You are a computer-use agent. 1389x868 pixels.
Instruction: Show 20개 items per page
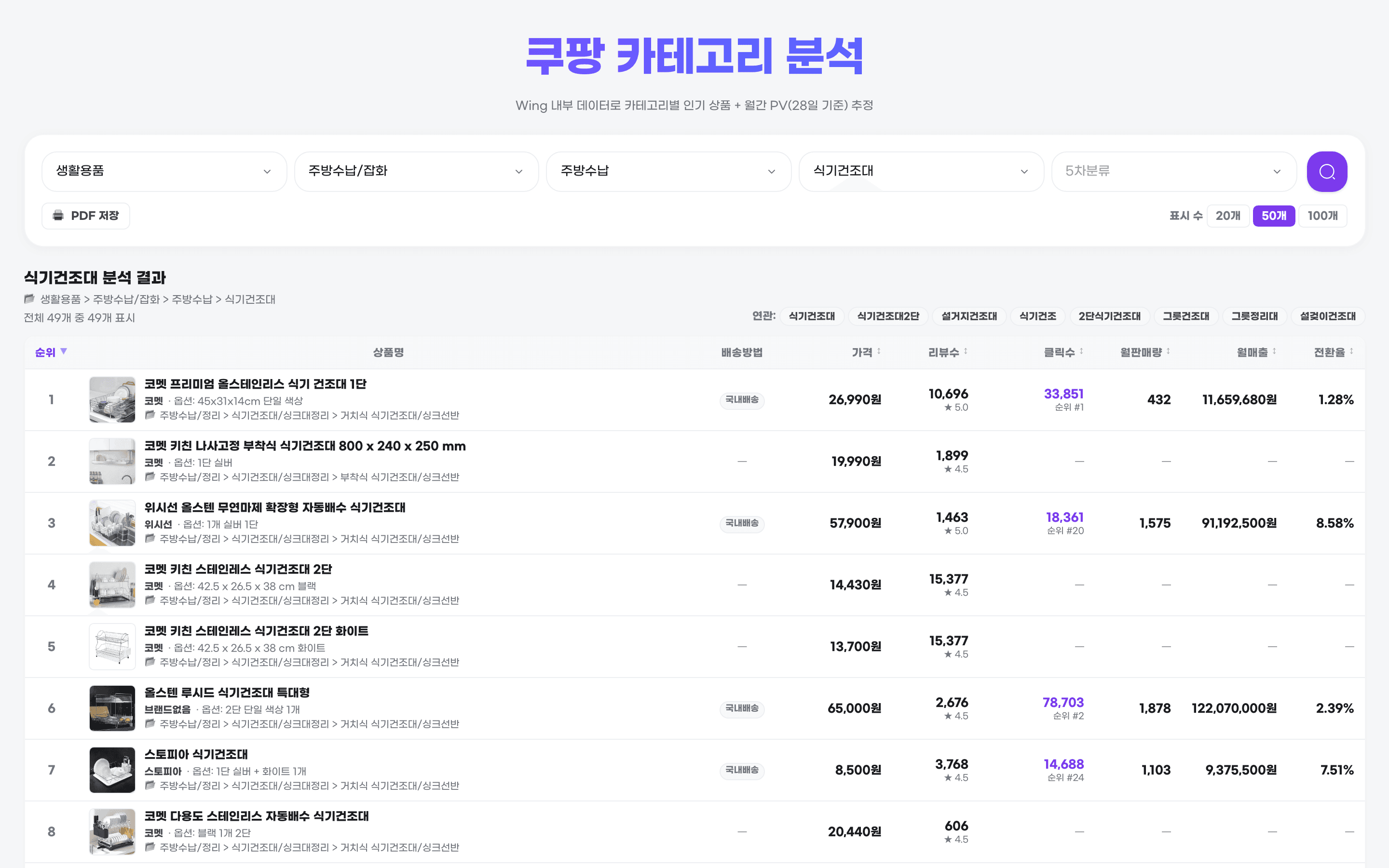(x=1228, y=216)
